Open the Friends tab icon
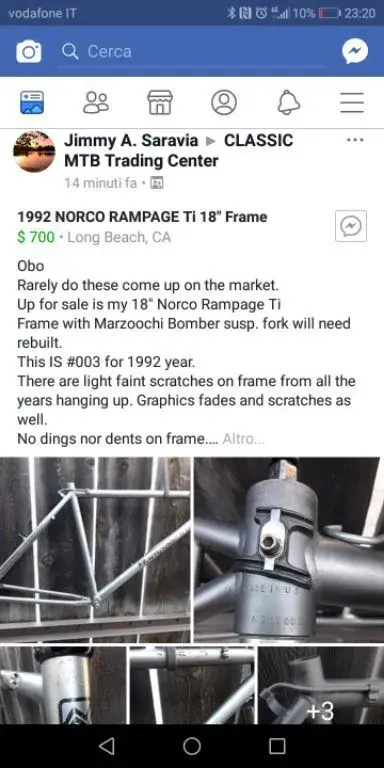 (96, 103)
